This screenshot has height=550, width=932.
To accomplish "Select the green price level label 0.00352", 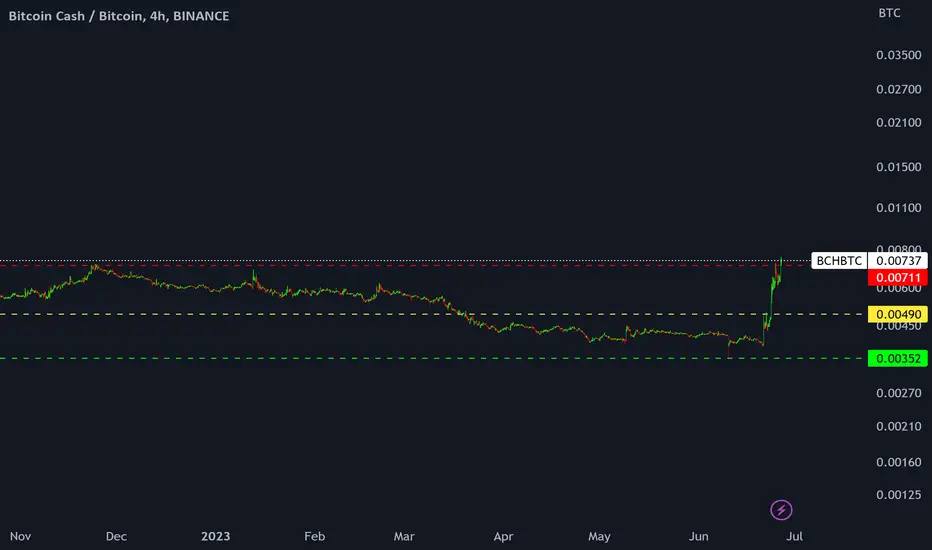I will click(898, 359).
